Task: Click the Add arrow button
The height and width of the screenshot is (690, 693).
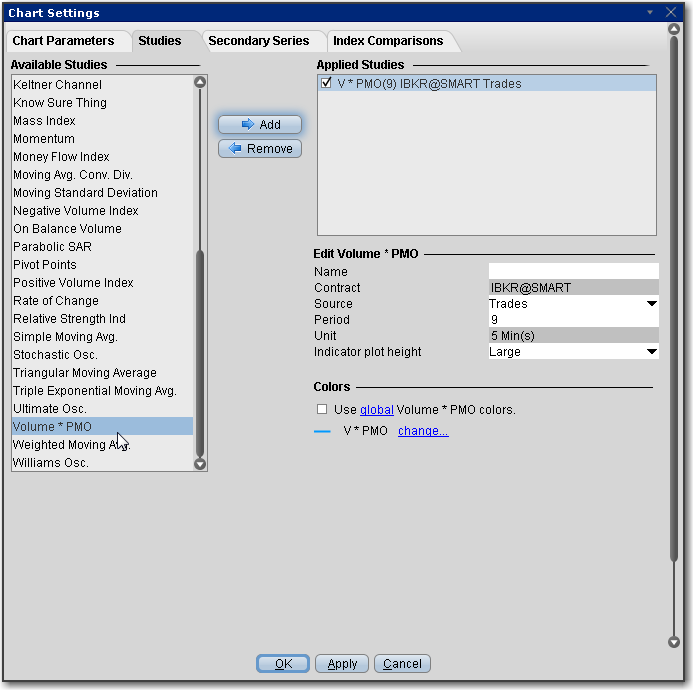Action: click(x=260, y=125)
